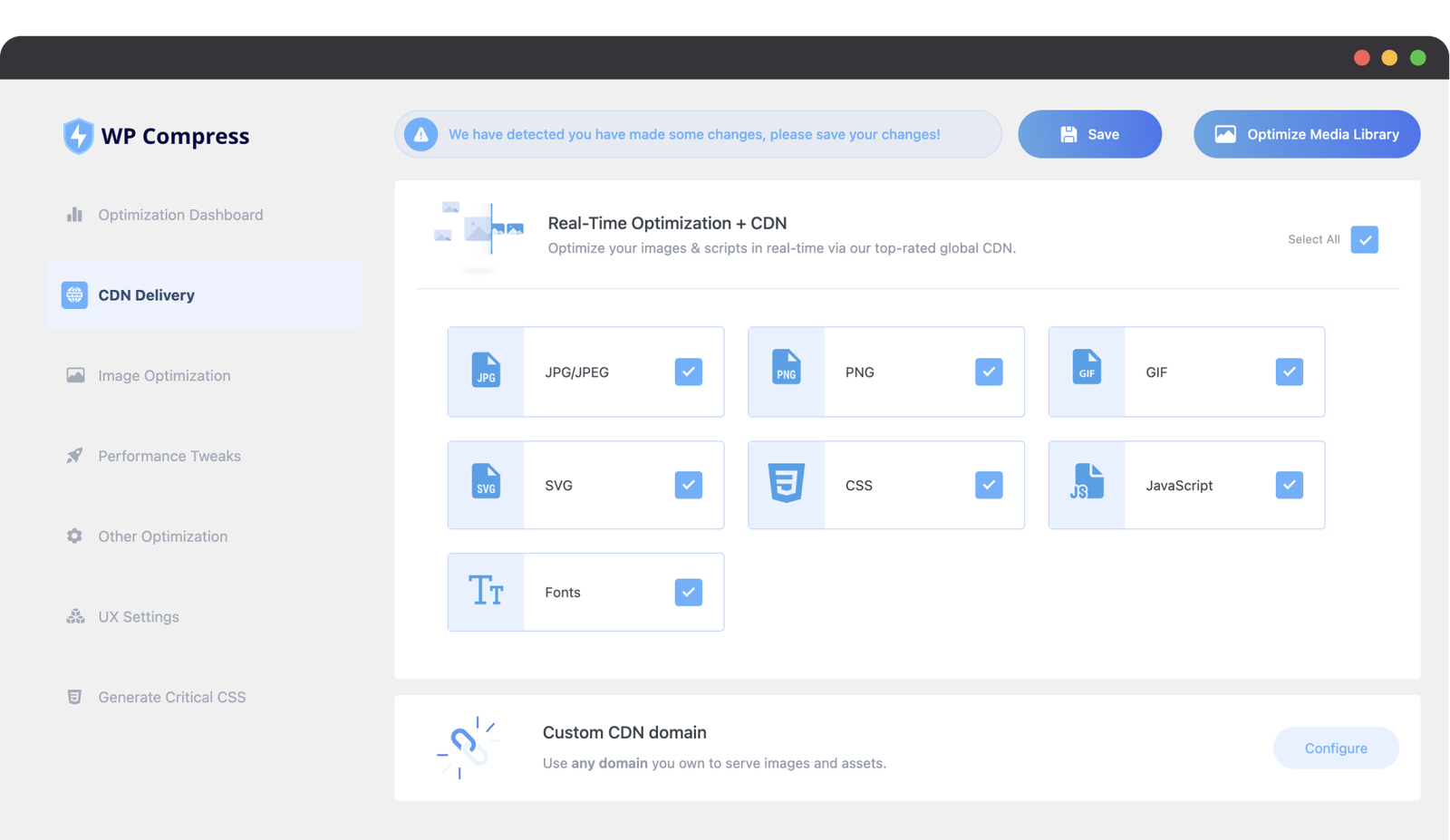Uncheck the JPG/JPEG checkbox
The image size is (1450, 840).
pyautogui.click(x=688, y=372)
